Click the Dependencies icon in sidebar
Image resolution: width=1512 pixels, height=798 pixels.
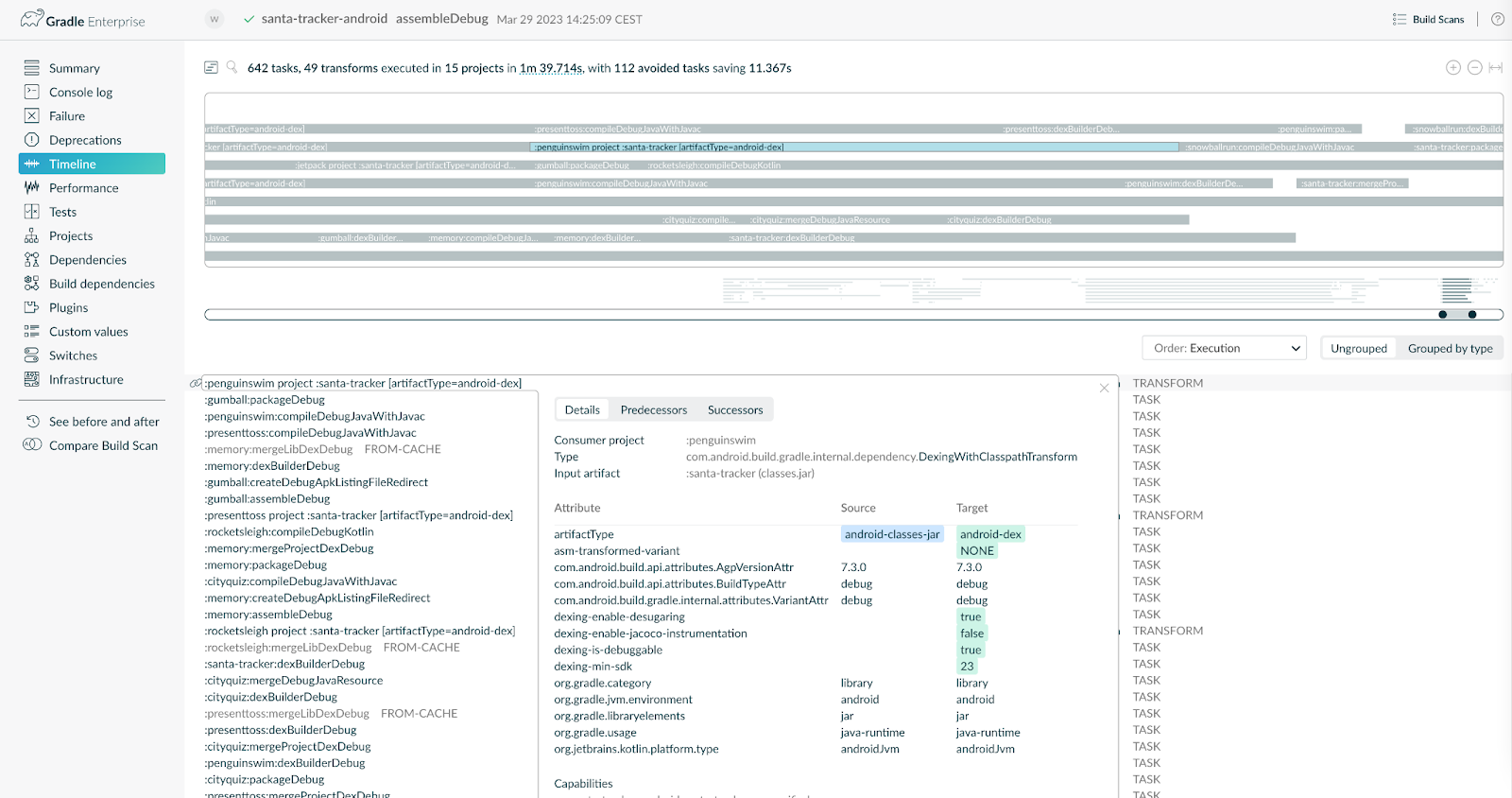pyautogui.click(x=32, y=259)
